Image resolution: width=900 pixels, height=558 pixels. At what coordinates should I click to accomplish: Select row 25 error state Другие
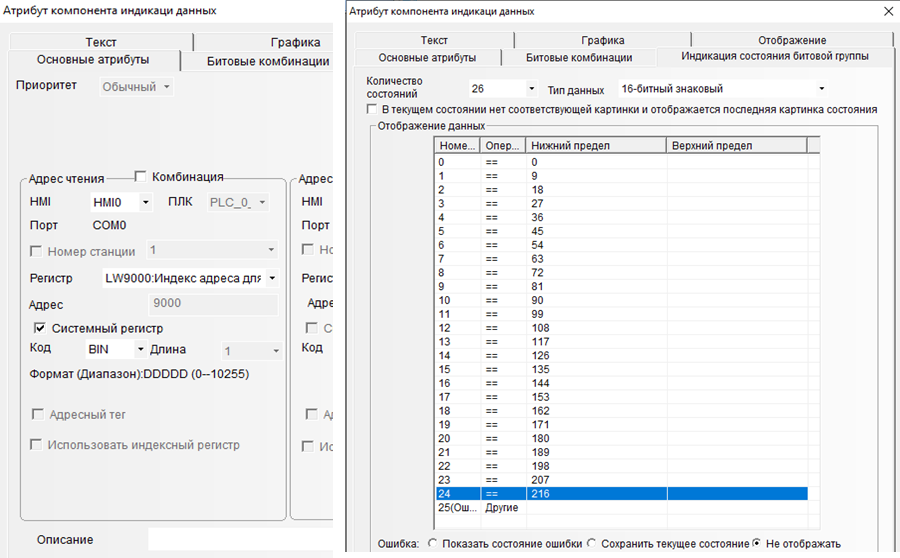(622, 507)
